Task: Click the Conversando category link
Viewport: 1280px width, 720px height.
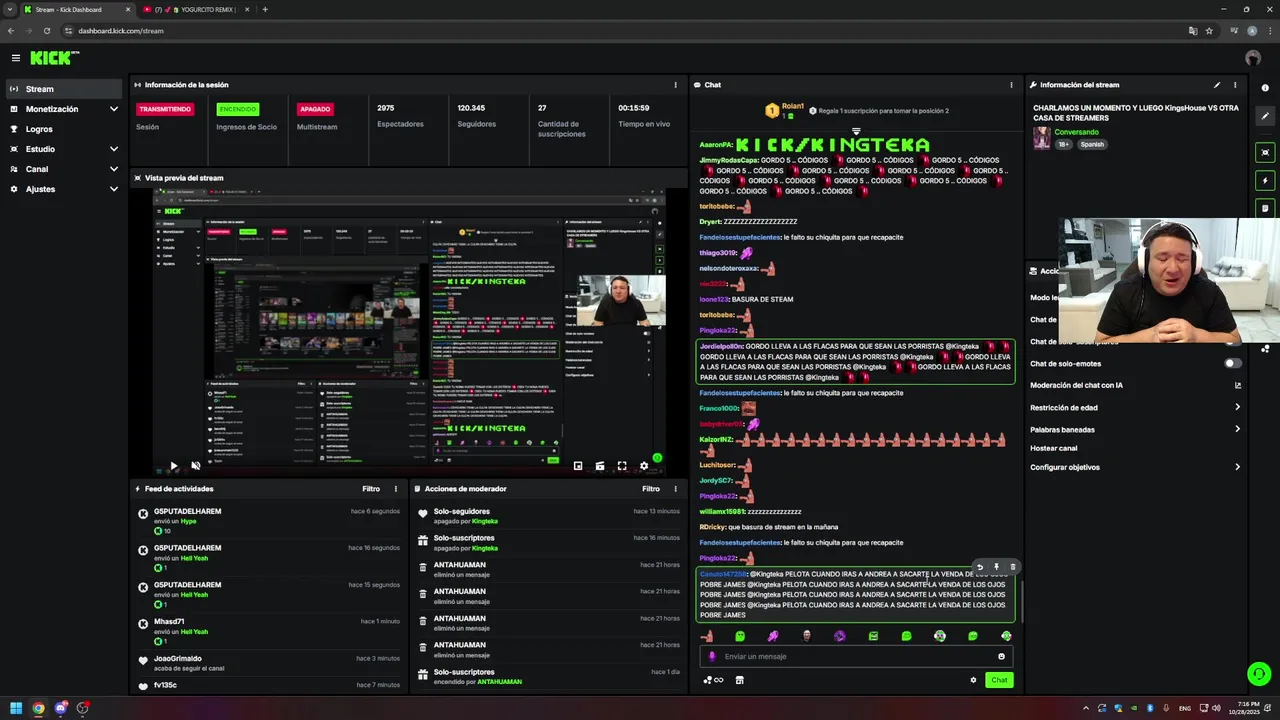Action: pyautogui.click(x=1076, y=132)
